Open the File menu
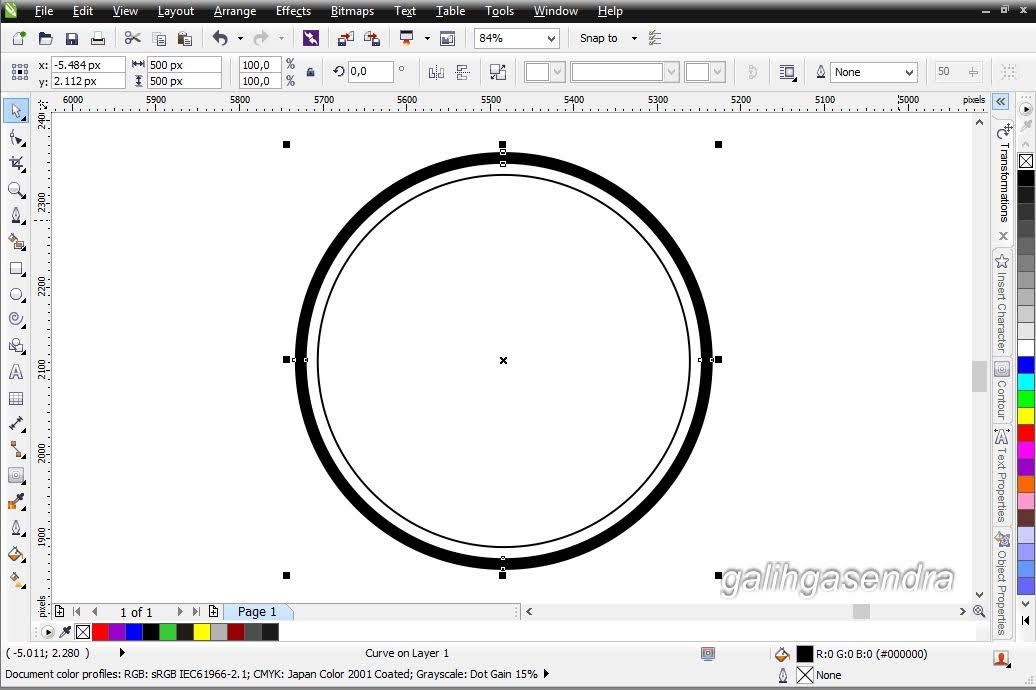The image size is (1036, 690). pyautogui.click(x=44, y=11)
